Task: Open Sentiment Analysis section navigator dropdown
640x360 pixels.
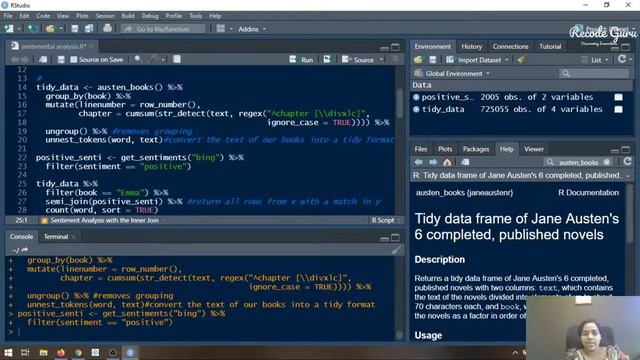Action: pyautogui.click(x=102, y=220)
